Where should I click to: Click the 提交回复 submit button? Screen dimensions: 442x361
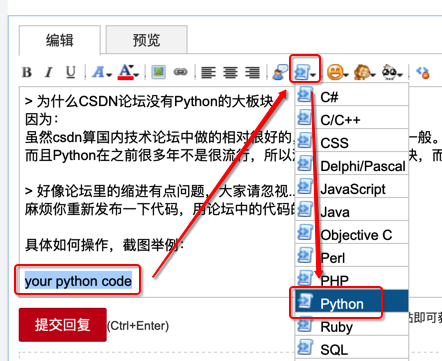point(63,325)
